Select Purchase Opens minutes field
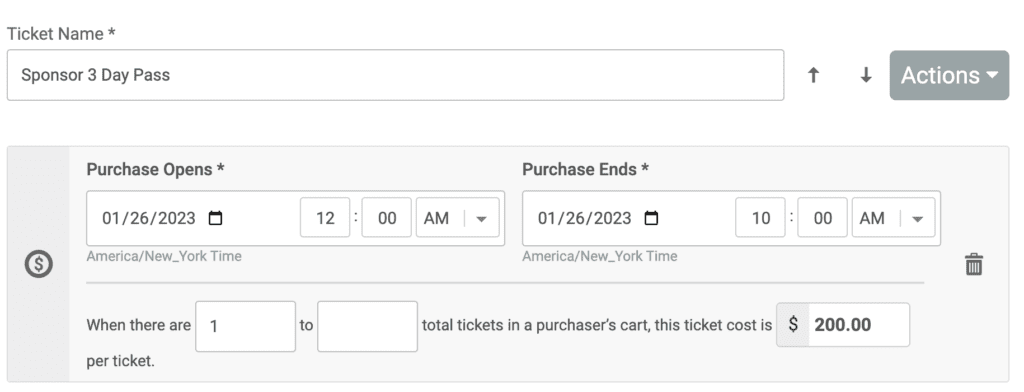The height and width of the screenshot is (392, 1024). [x=387, y=218]
